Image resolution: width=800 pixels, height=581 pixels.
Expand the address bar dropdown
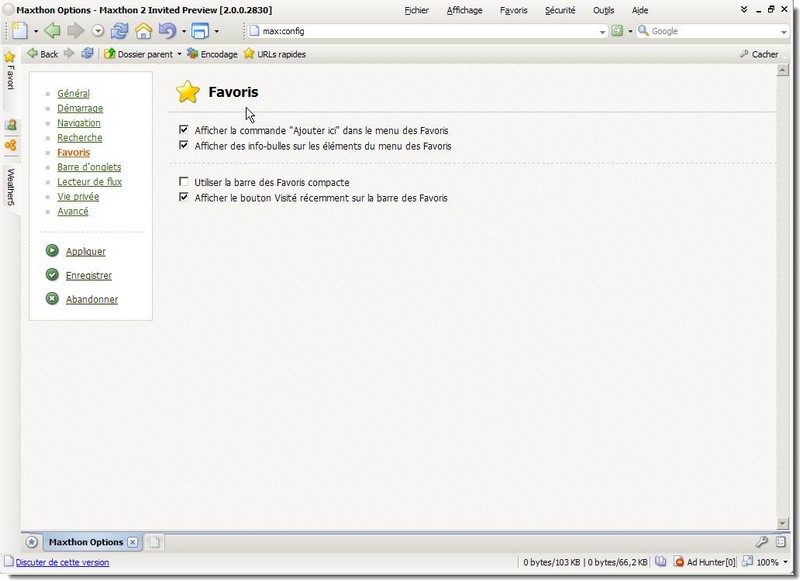pos(602,32)
